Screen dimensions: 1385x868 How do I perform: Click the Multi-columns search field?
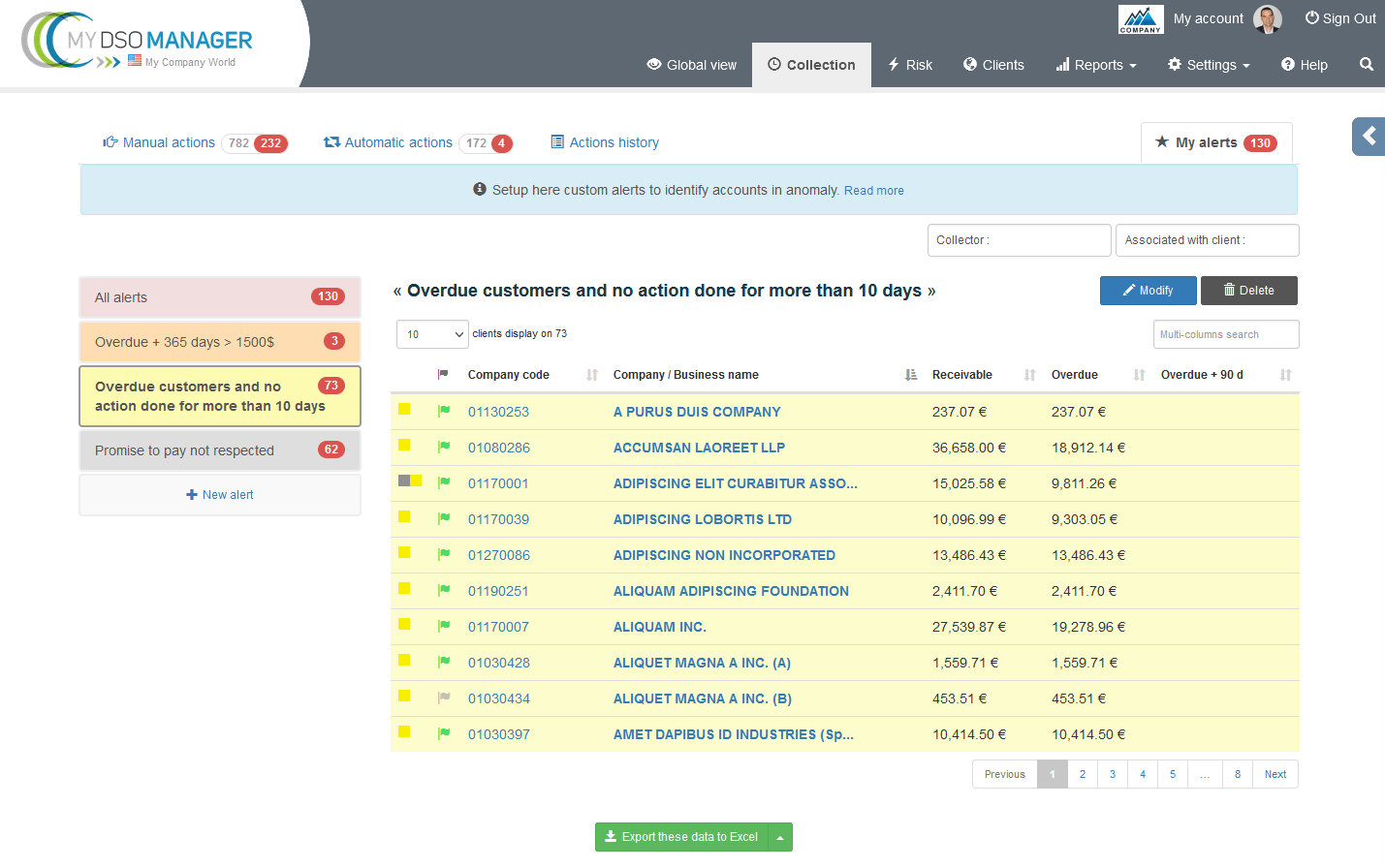point(1225,334)
